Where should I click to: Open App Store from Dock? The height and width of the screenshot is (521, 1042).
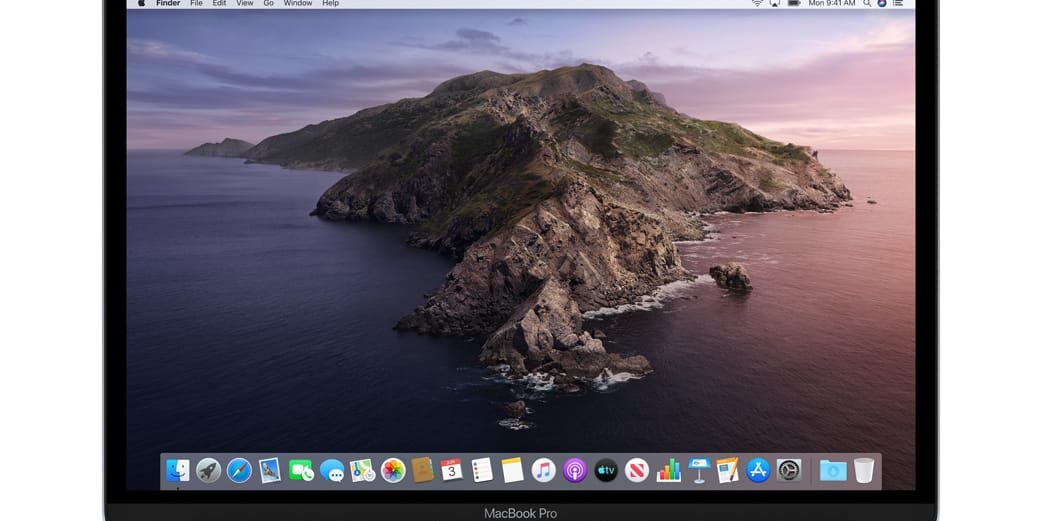click(758, 470)
